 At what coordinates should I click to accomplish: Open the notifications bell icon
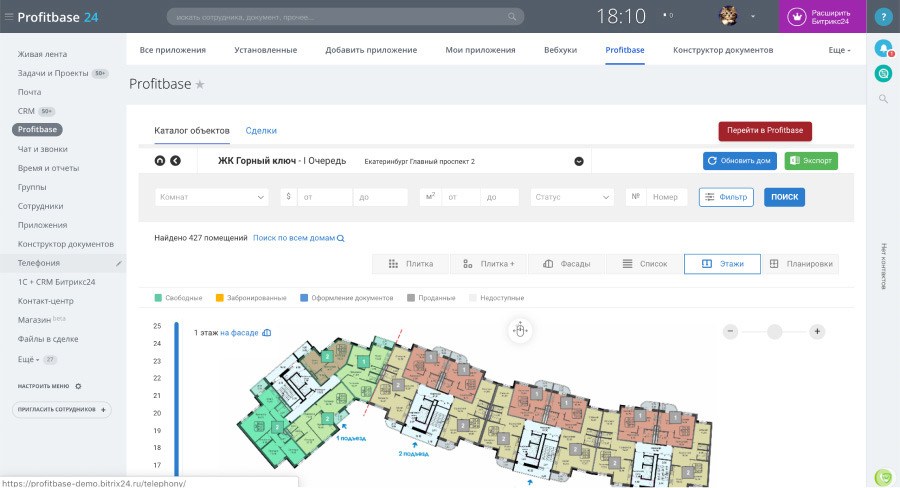pyautogui.click(x=883, y=48)
